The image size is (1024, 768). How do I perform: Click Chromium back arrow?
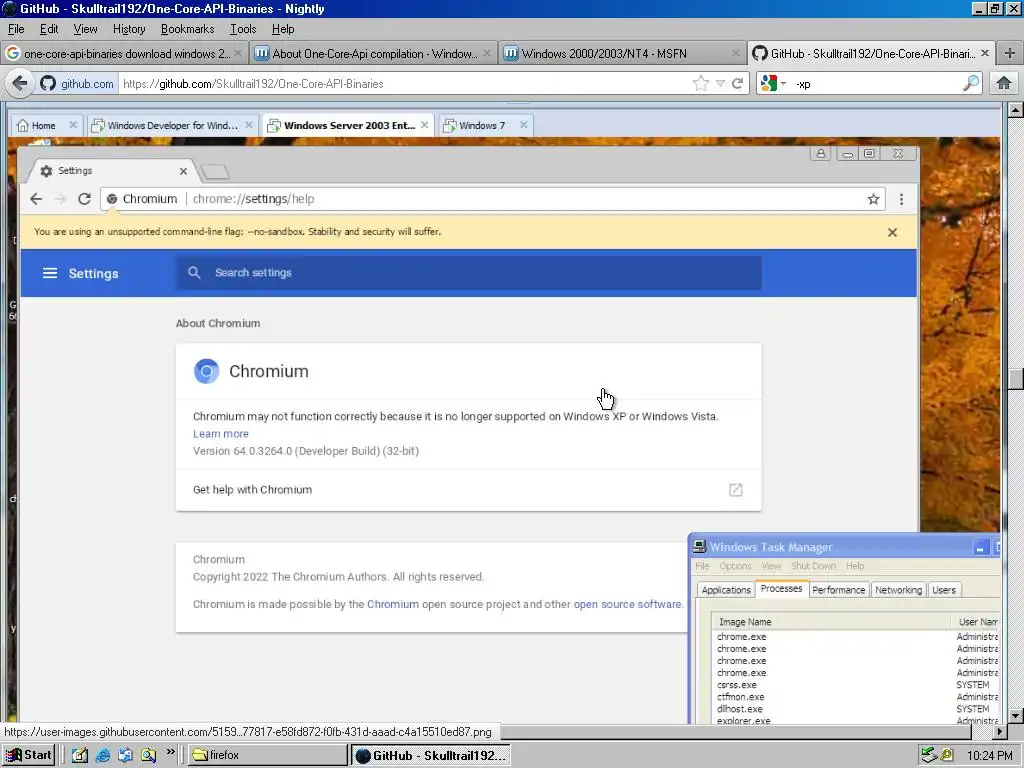click(x=36, y=199)
